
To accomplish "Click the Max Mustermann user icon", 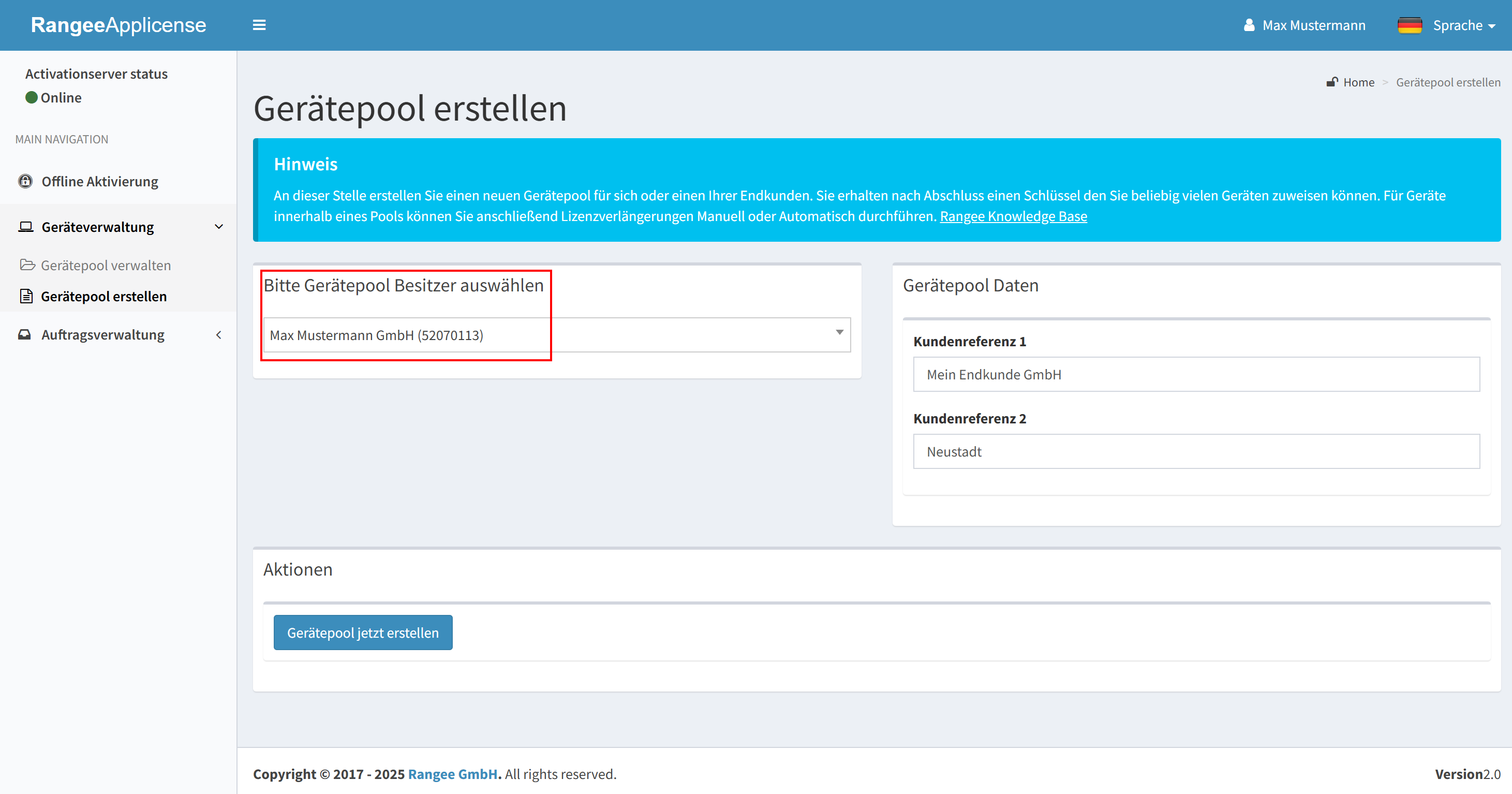I will coord(1249,25).
